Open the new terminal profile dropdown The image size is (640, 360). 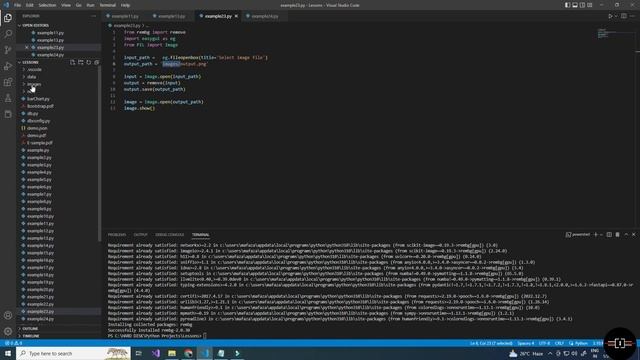601,235
